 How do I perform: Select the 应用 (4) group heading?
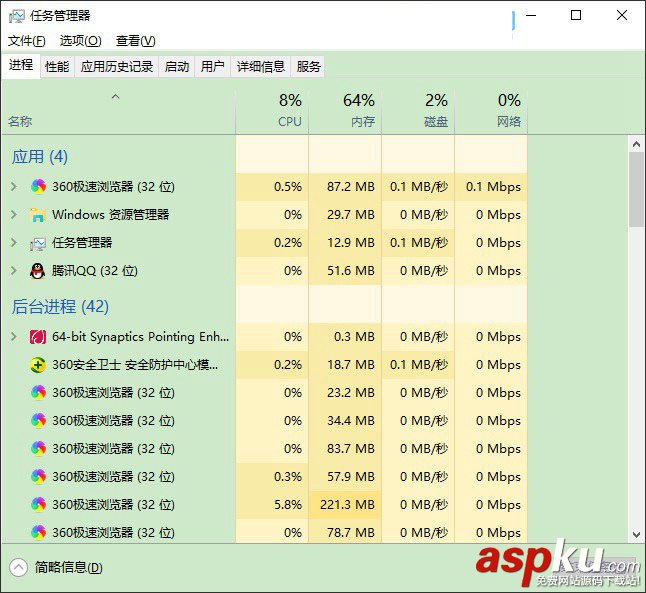pyautogui.click(x=40, y=157)
